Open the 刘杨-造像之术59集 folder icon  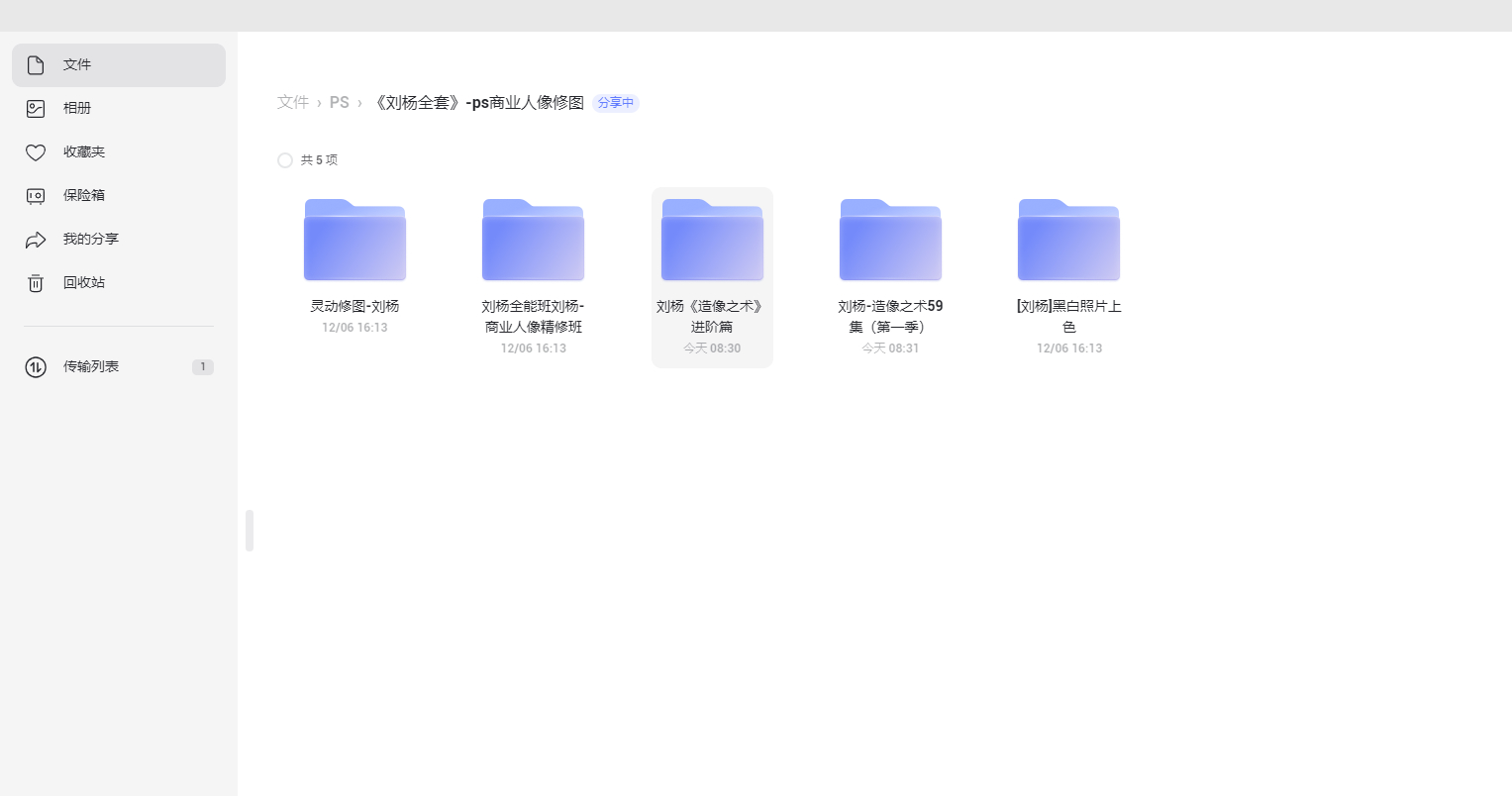point(890,240)
